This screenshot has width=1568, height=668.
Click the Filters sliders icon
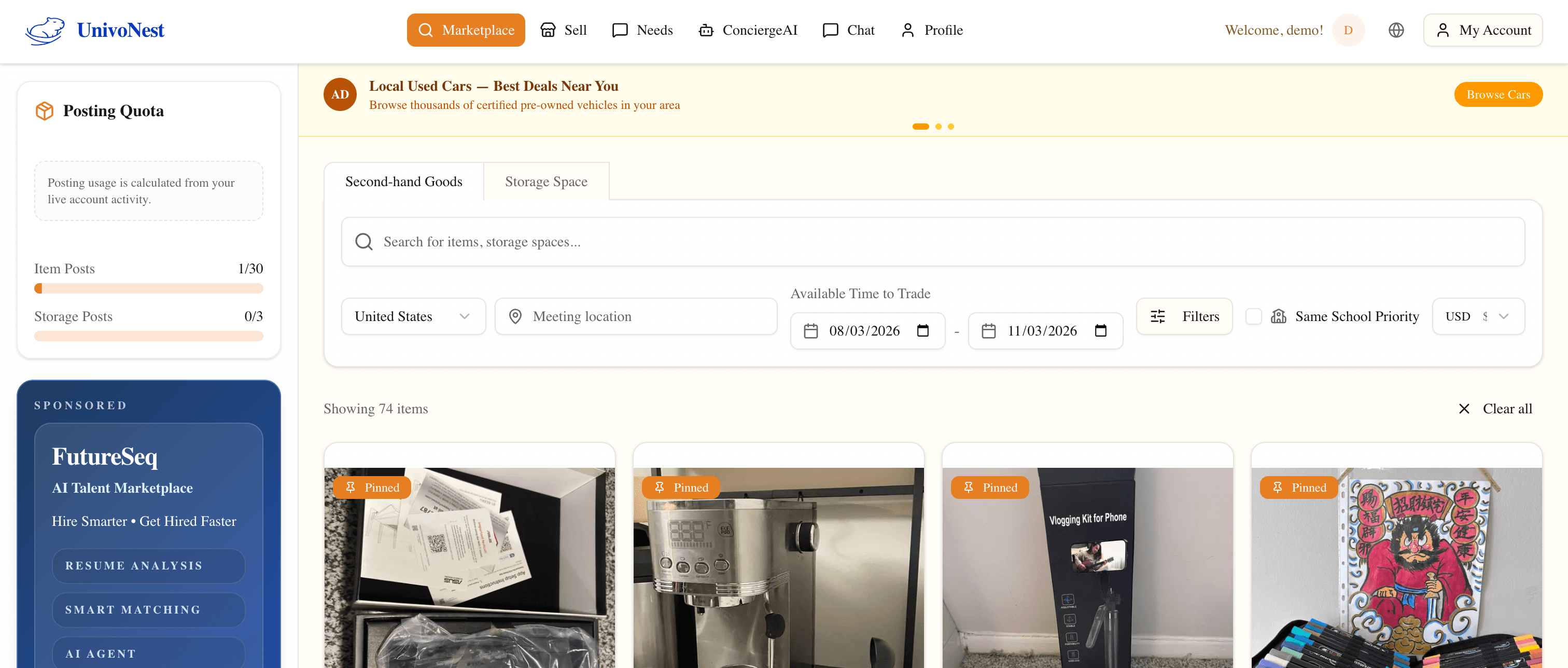point(1157,316)
